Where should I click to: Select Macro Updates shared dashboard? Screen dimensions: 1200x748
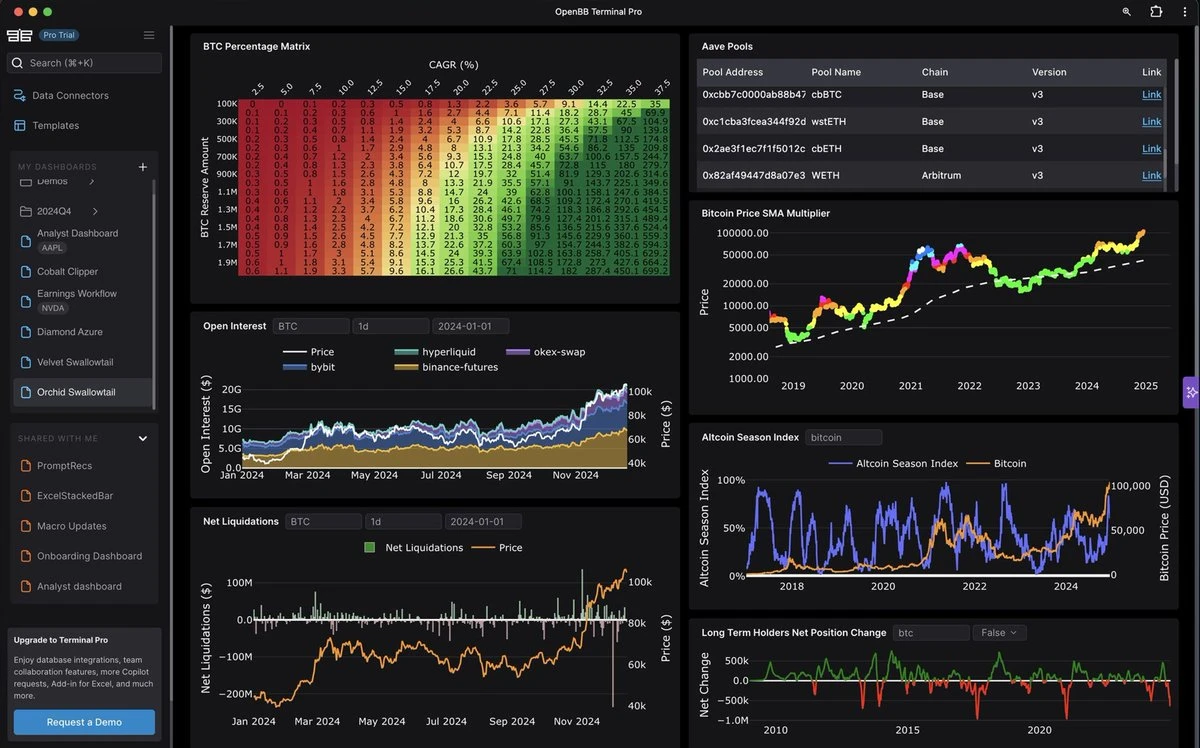(x=71, y=526)
